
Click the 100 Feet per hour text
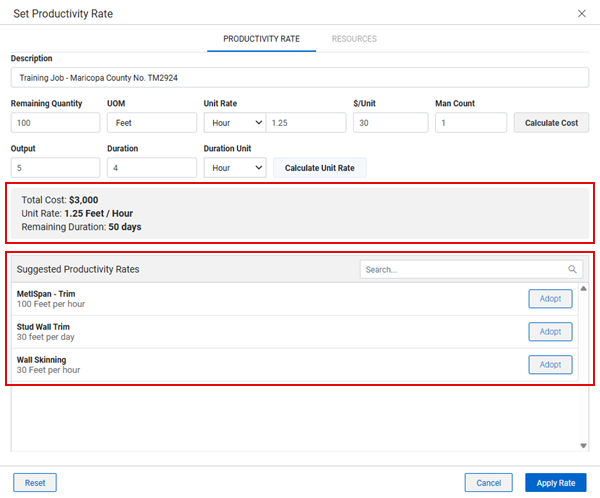[x=51, y=304]
